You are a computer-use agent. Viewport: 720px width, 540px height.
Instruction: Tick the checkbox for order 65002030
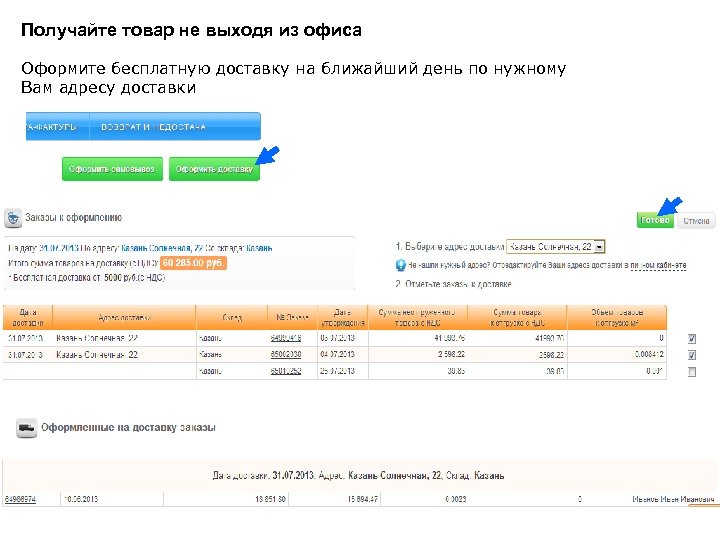(692, 355)
